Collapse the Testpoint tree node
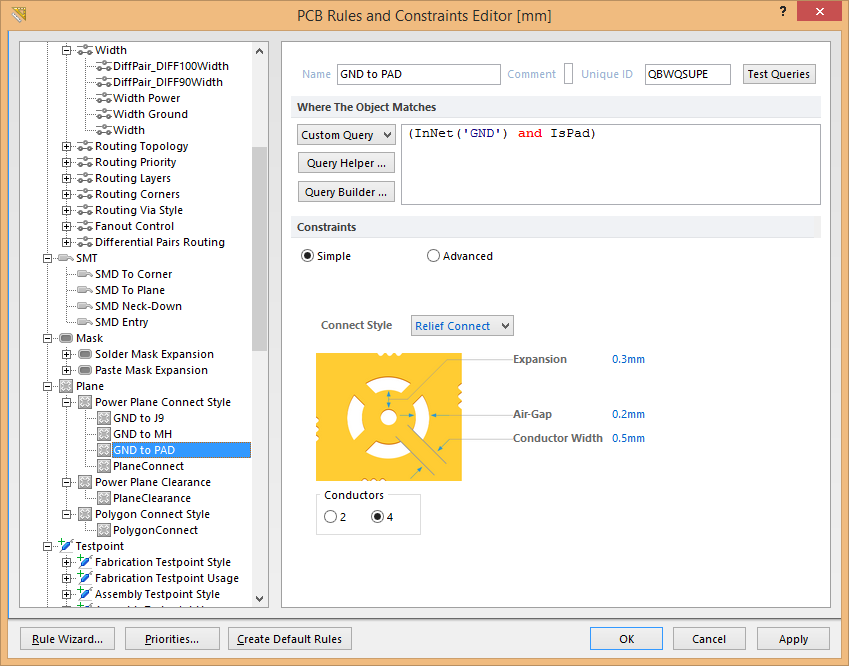 (48, 546)
